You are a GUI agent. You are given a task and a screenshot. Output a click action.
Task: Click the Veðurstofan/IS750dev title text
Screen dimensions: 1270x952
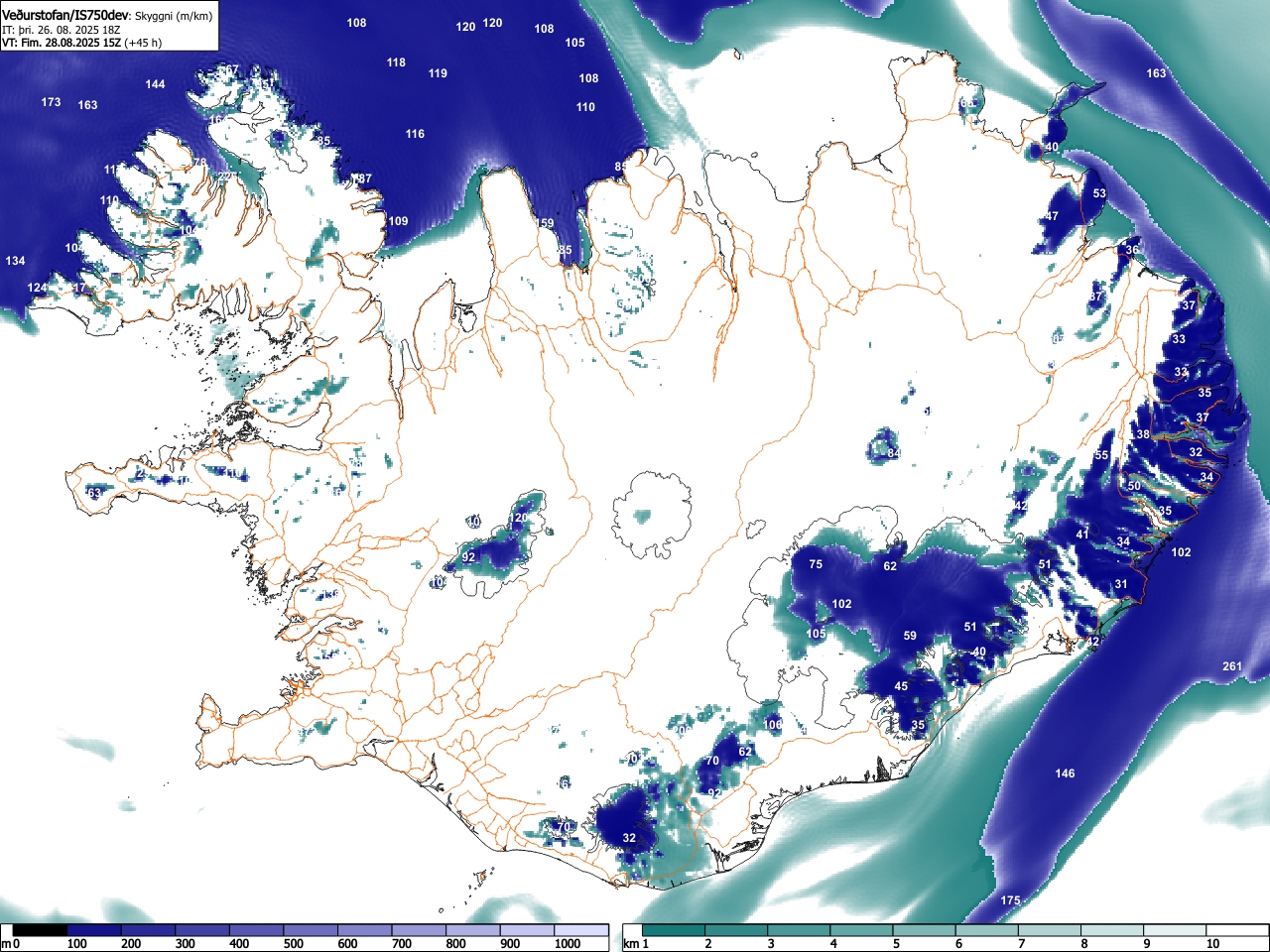pos(66,16)
